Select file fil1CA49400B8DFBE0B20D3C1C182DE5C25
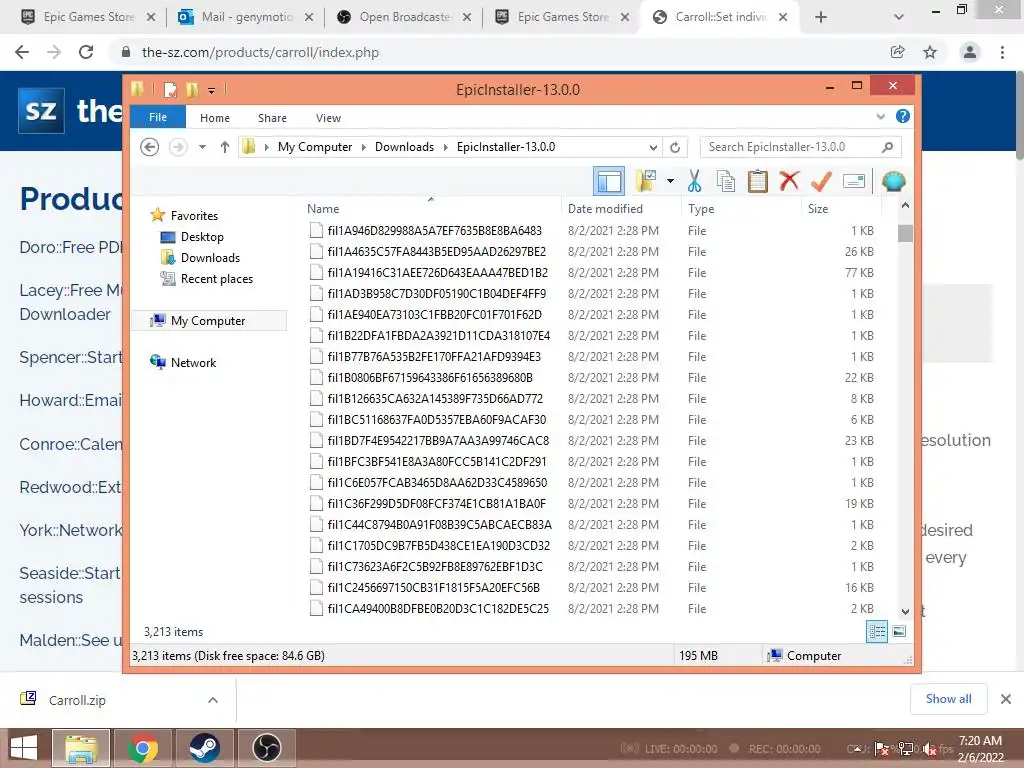Viewport: 1024px width, 768px height. point(438,609)
